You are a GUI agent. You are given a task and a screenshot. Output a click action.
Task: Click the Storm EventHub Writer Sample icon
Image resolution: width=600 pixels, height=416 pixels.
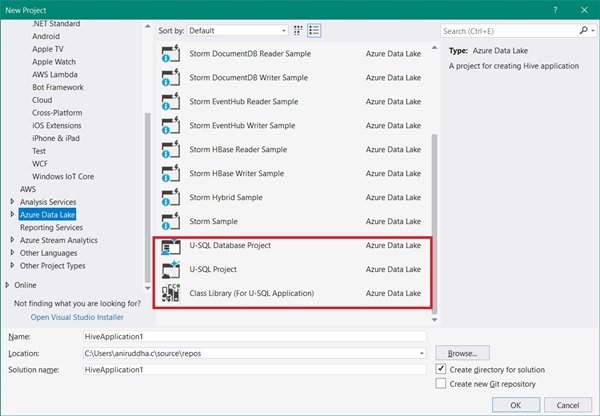coord(171,126)
